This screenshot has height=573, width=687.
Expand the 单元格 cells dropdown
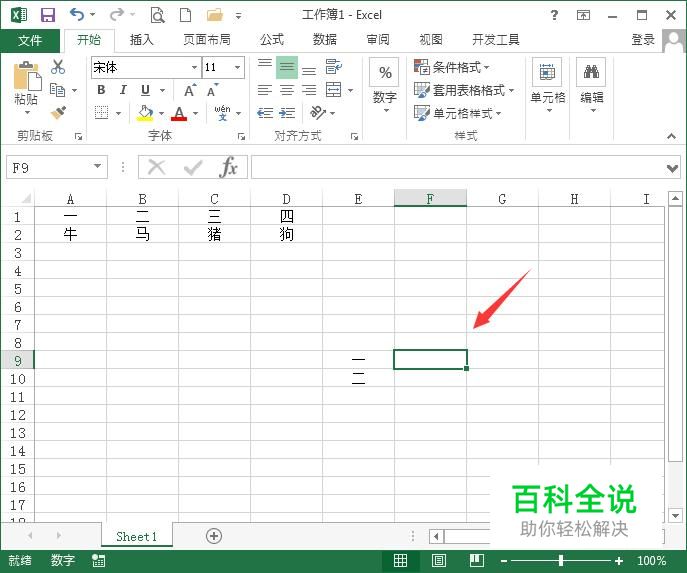tap(549, 110)
